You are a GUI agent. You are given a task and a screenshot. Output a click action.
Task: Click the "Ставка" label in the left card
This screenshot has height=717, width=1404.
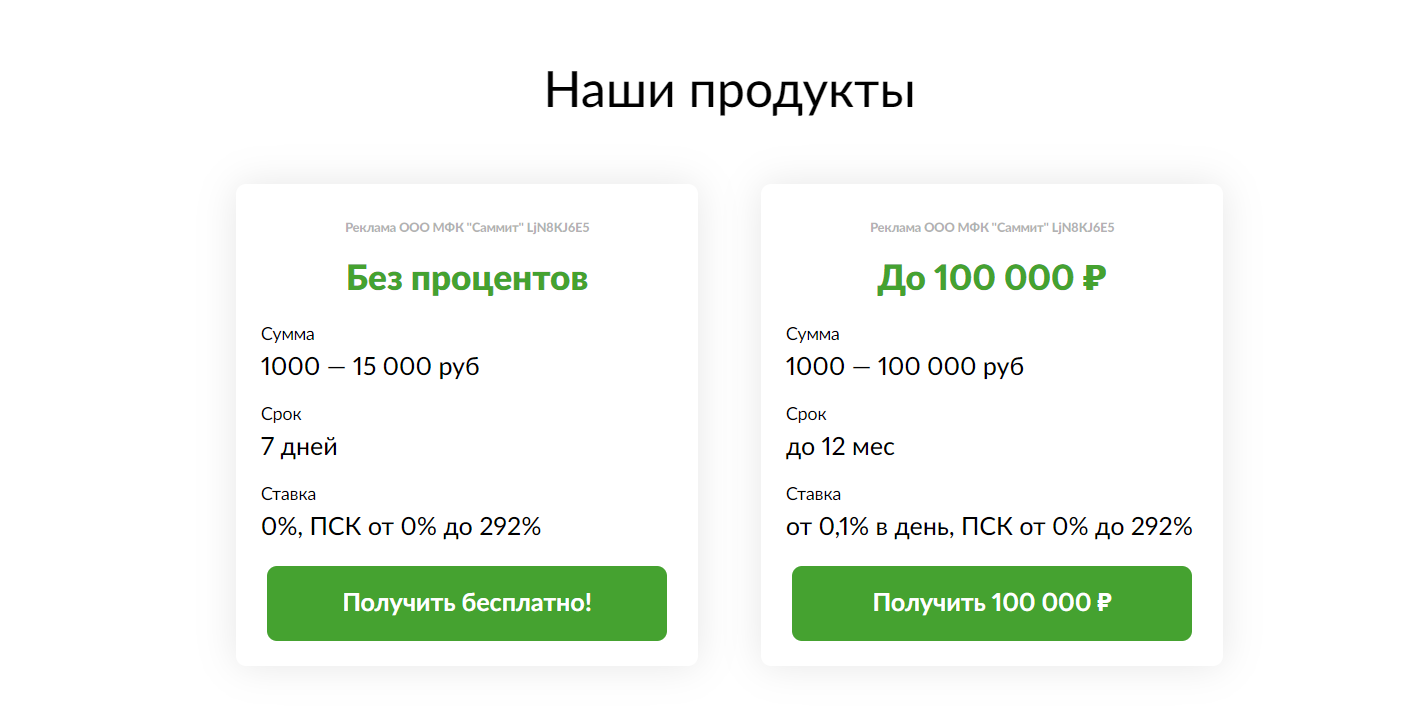[288, 494]
